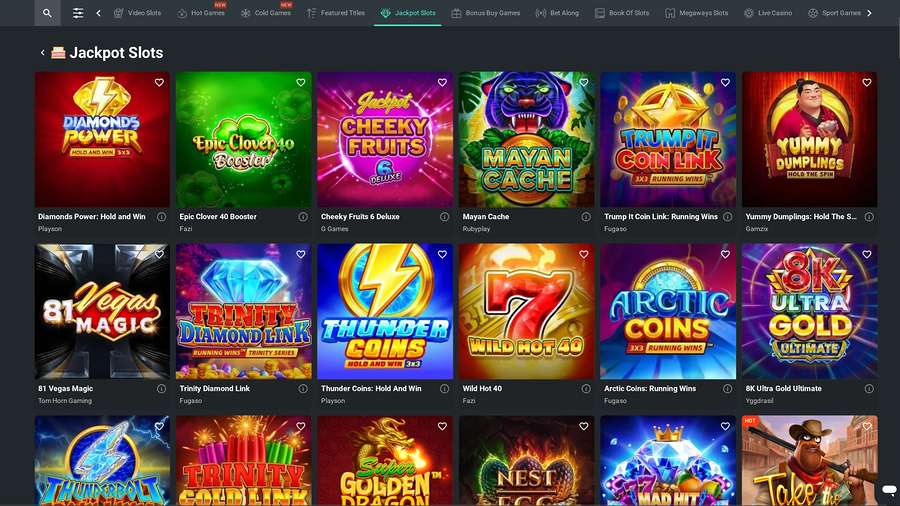Screen dimensions: 900x506
Task: Open the Megaways Slots tab
Action: [x=697, y=13]
